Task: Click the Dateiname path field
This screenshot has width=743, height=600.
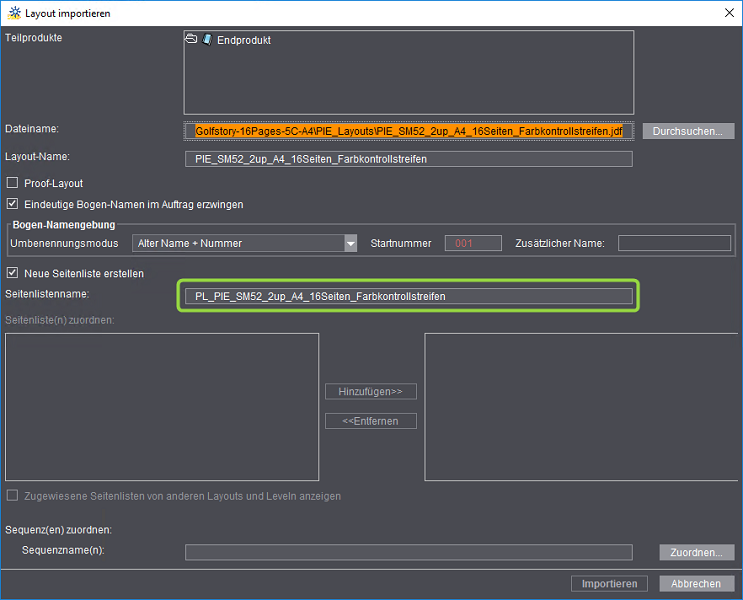Action: (x=409, y=131)
